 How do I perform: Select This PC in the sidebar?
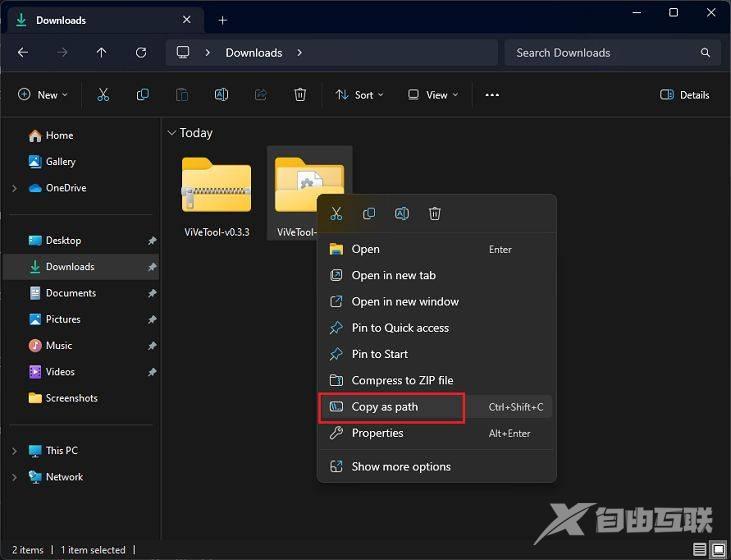[x=53, y=451]
